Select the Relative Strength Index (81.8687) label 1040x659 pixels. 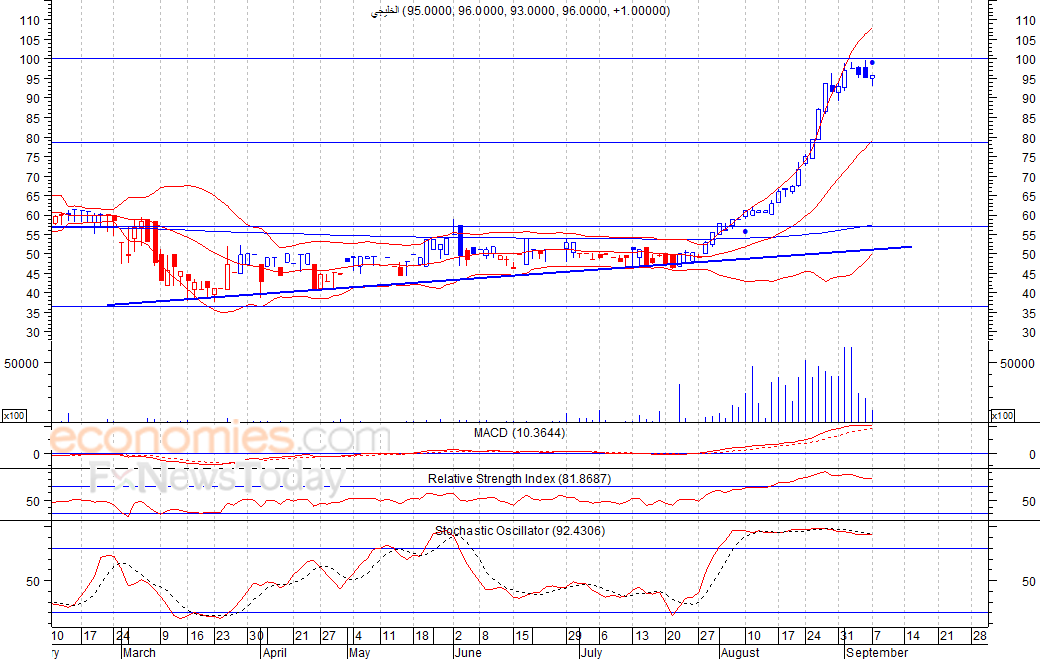pyautogui.click(x=519, y=479)
